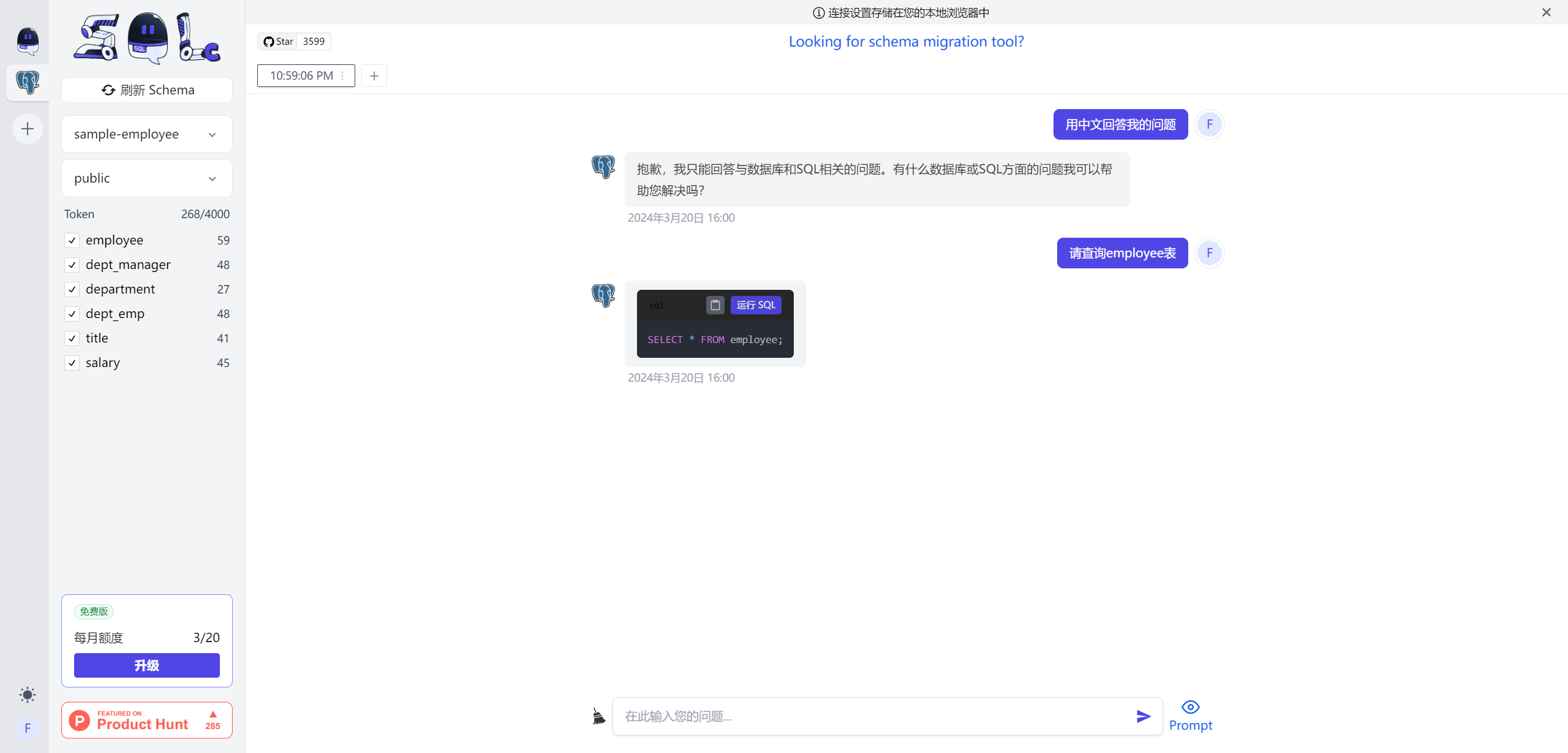
Task: Upgrade plan via the 升级 button
Action: point(146,665)
